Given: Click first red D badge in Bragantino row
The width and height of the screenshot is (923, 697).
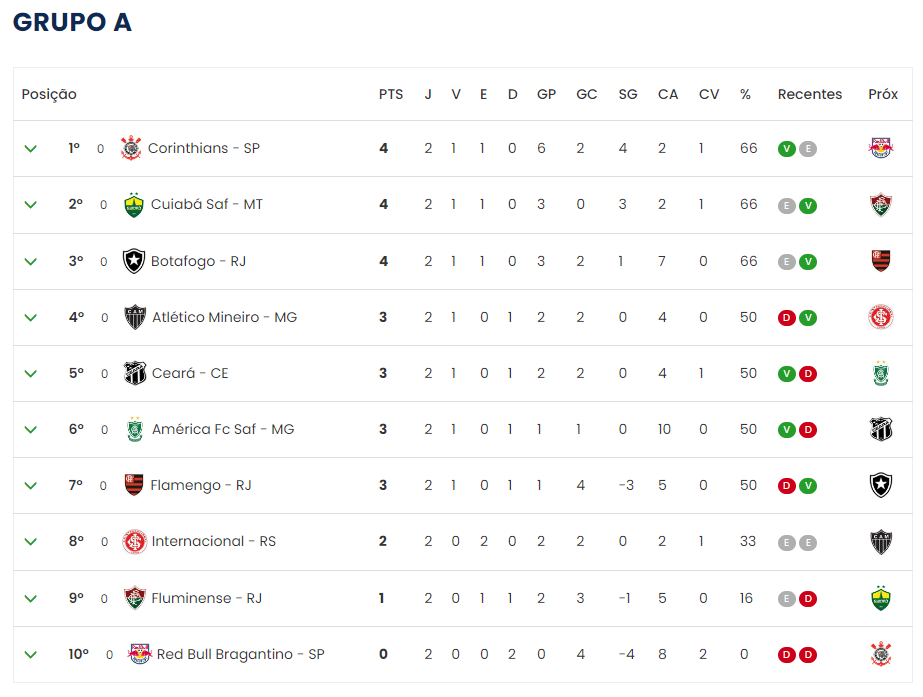Looking at the screenshot, I should pyautogui.click(x=786, y=655).
